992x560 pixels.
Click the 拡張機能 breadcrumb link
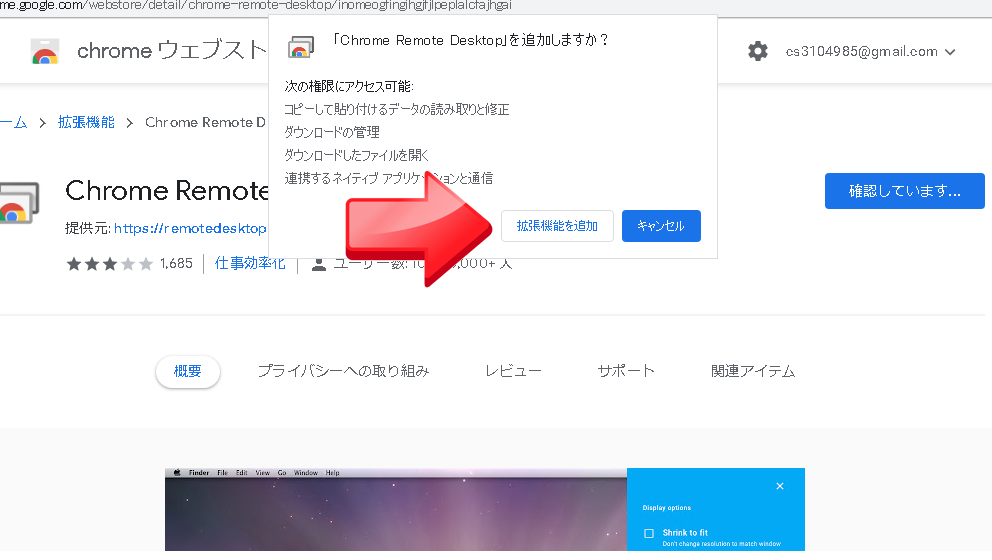tap(86, 122)
